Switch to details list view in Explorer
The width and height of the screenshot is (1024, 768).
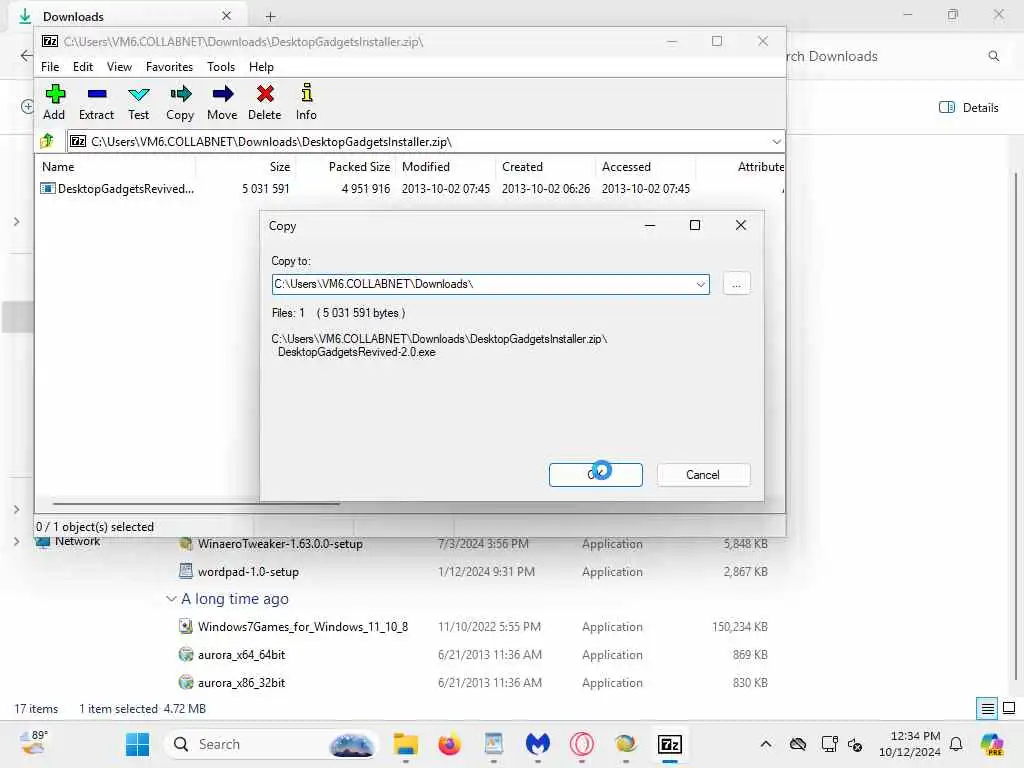point(987,709)
